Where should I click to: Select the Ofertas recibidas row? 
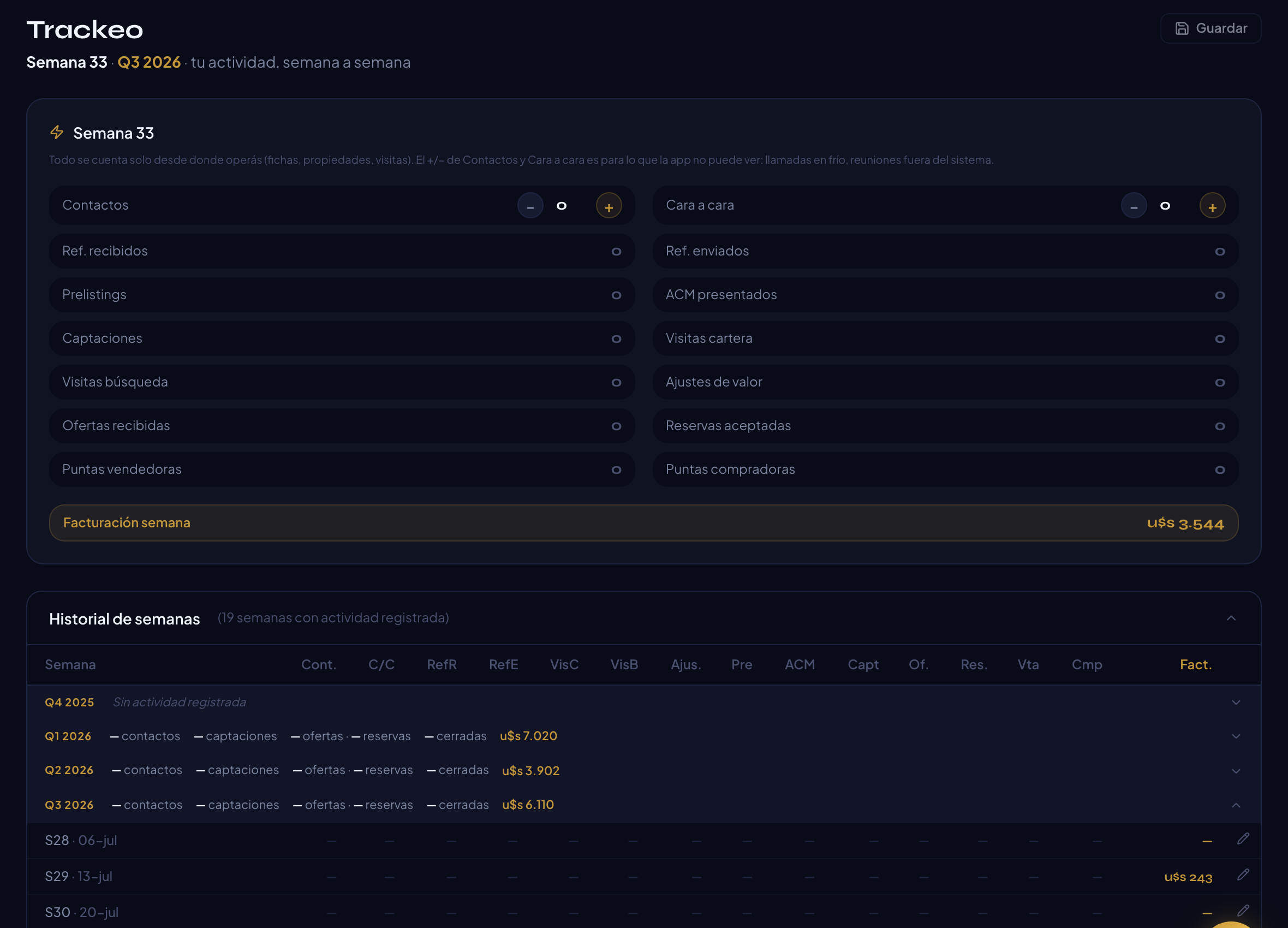342,426
